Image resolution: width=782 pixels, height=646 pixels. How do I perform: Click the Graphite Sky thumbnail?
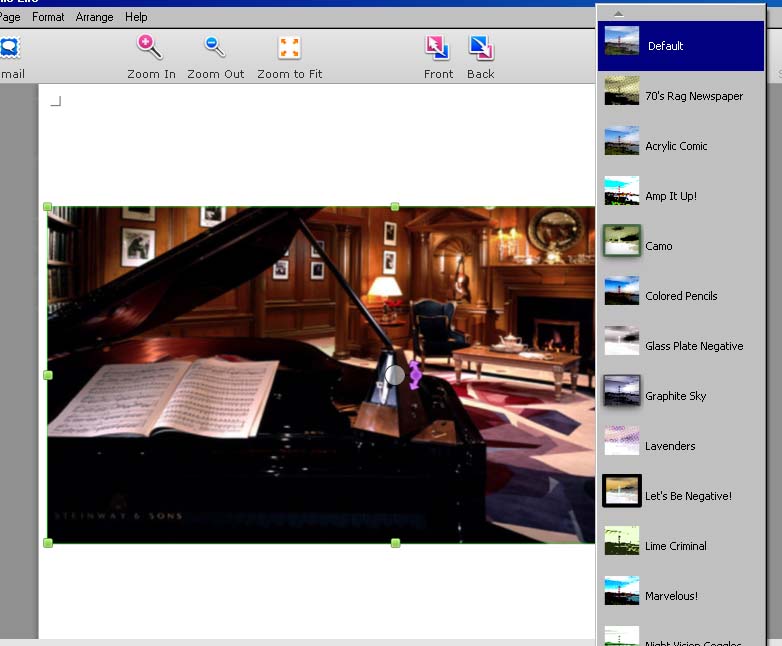pos(621,391)
